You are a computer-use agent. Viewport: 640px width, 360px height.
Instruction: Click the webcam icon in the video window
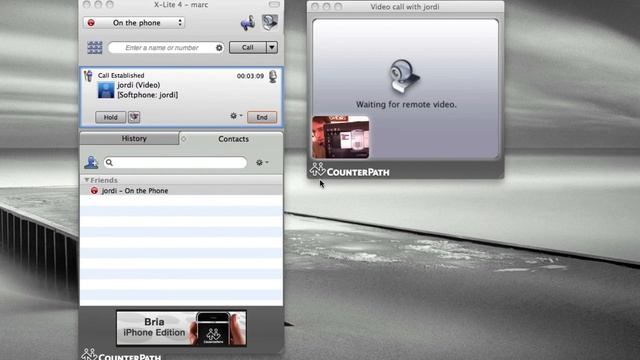pyautogui.click(x=404, y=77)
